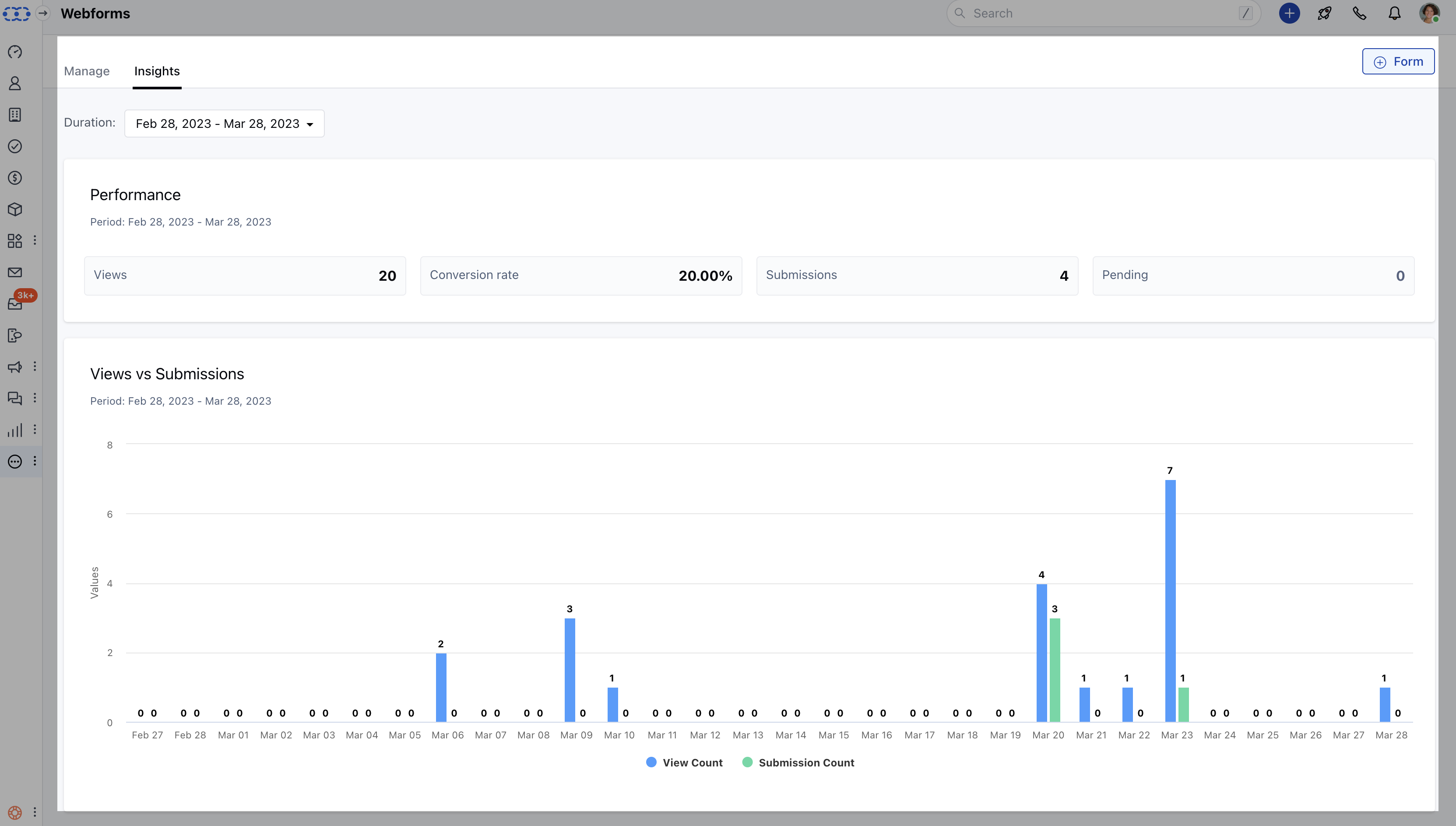Open the email envelope icon in sidebar

15,272
